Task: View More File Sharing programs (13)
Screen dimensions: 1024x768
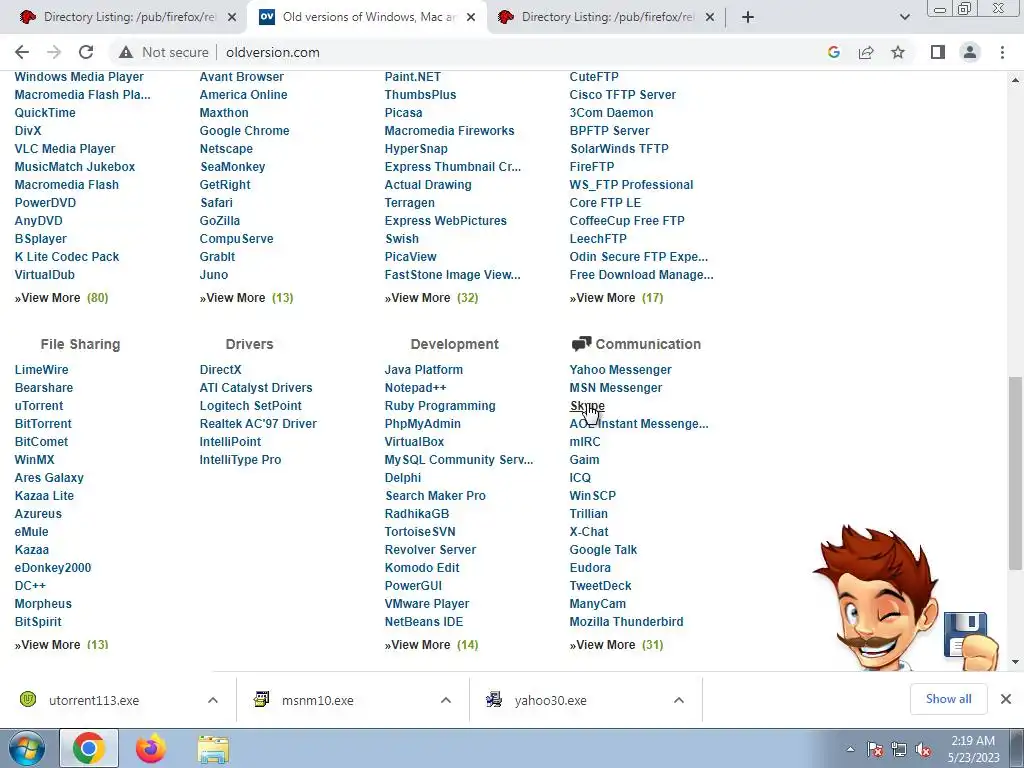Action: point(61,645)
